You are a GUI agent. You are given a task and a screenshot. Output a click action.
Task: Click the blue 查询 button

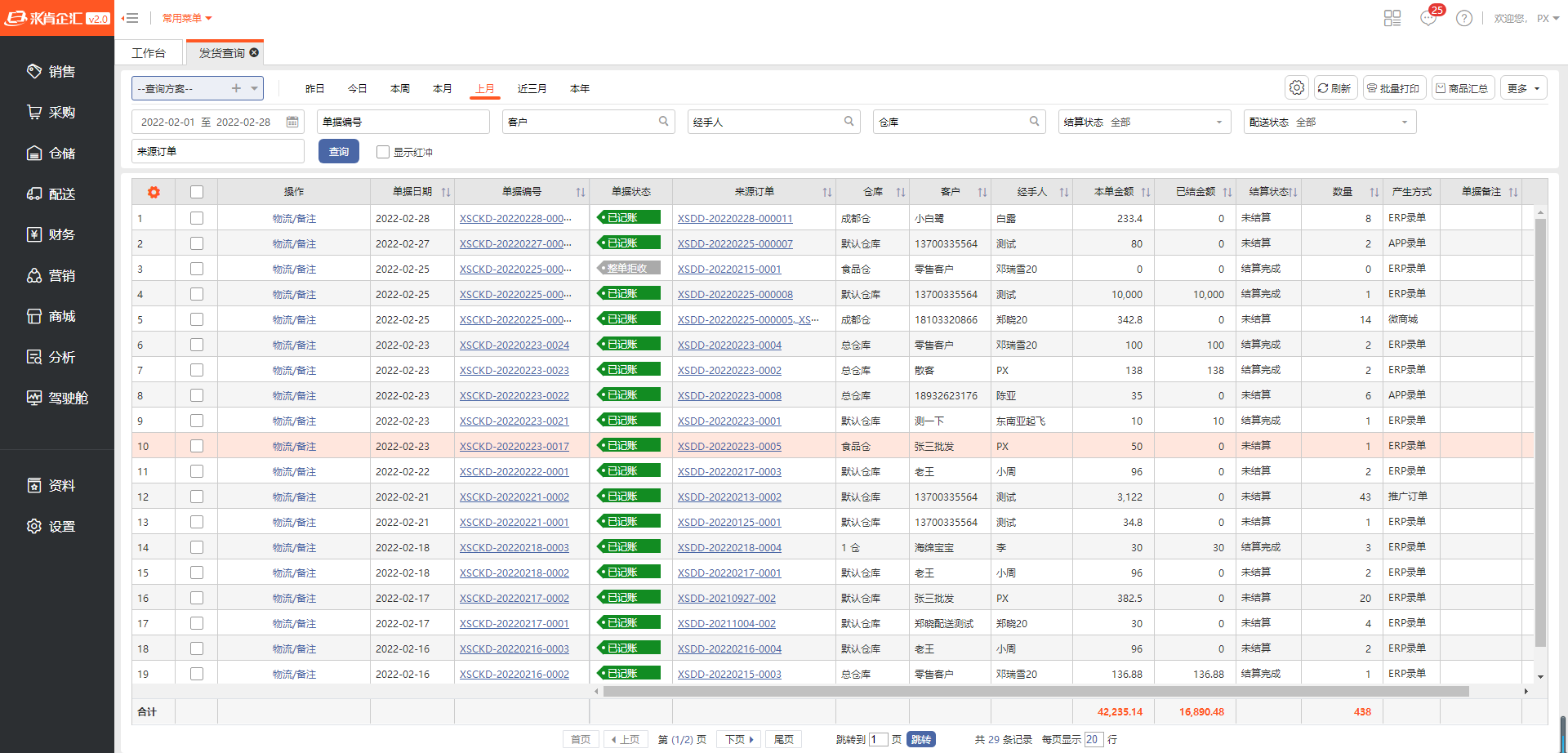(338, 151)
